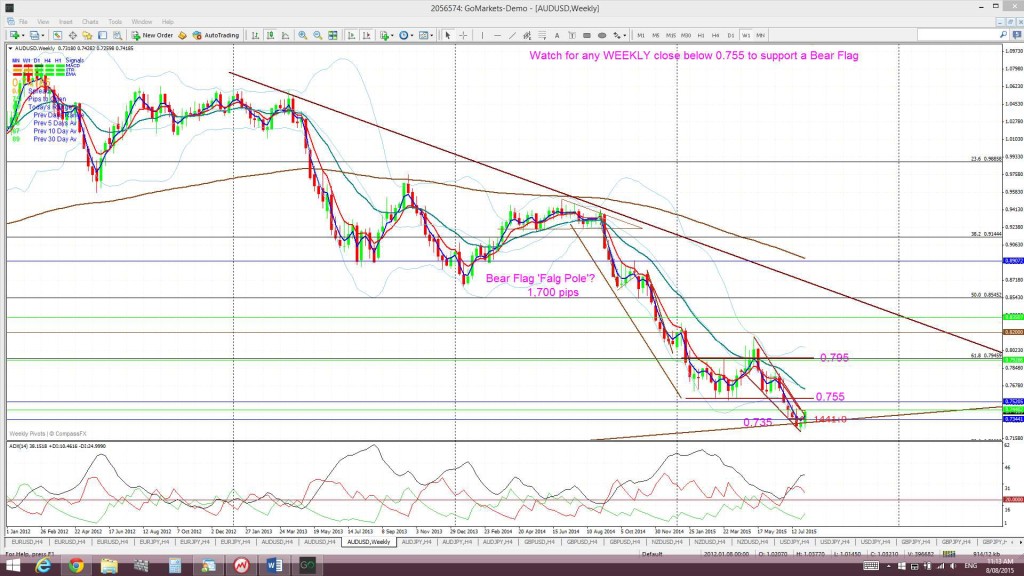Open the MetaEditor book icon
Viewport: 1024px width, 576px height.
pos(182,35)
